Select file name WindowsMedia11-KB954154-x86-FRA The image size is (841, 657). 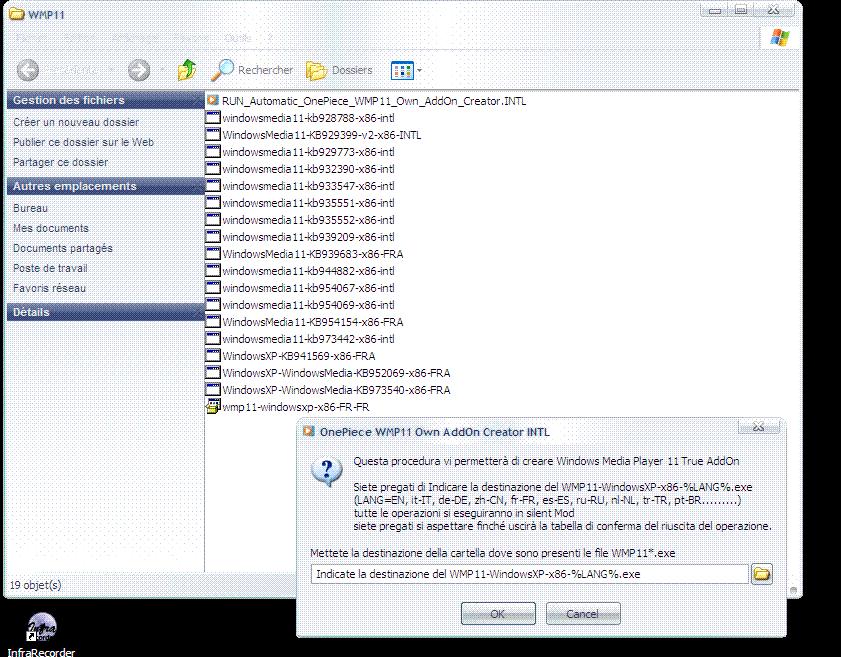[313, 322]
